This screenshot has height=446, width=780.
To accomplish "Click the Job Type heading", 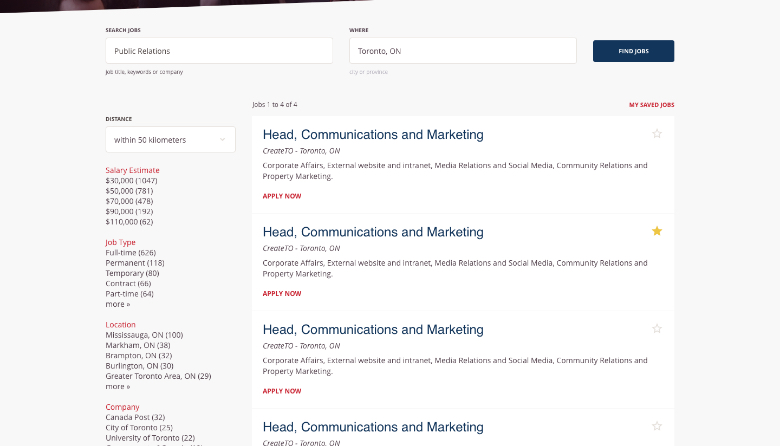I will pos(120,242).
